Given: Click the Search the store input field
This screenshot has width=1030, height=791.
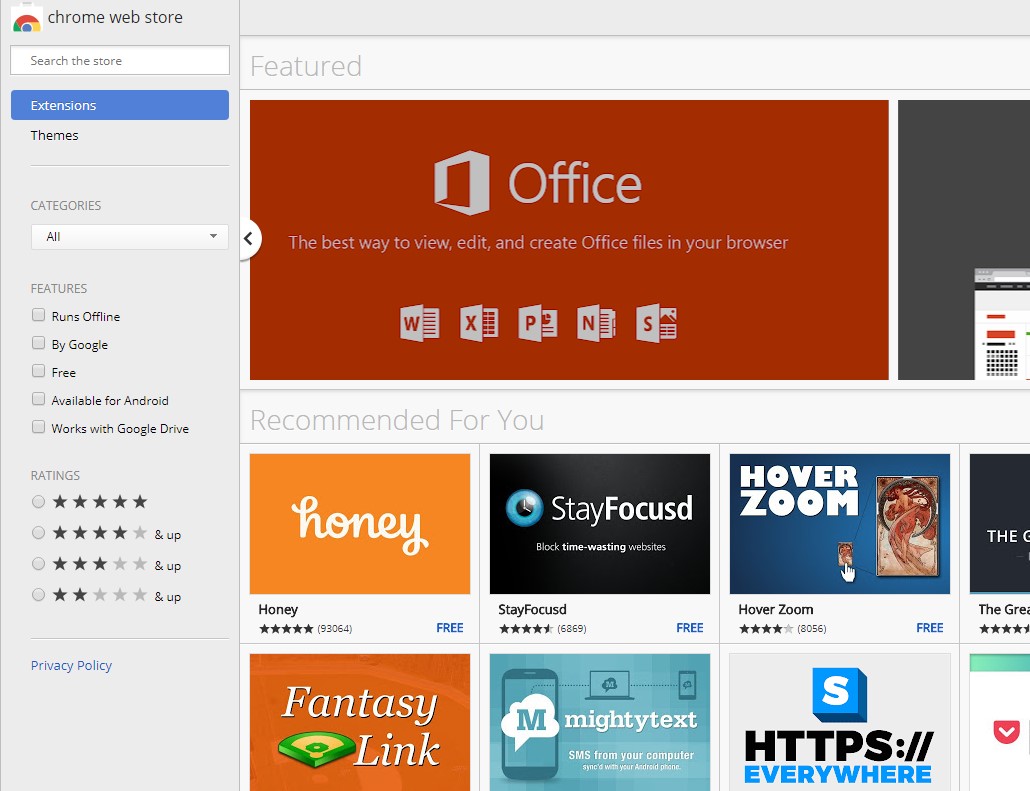Looking at the screenshot, I should [120, 61].
